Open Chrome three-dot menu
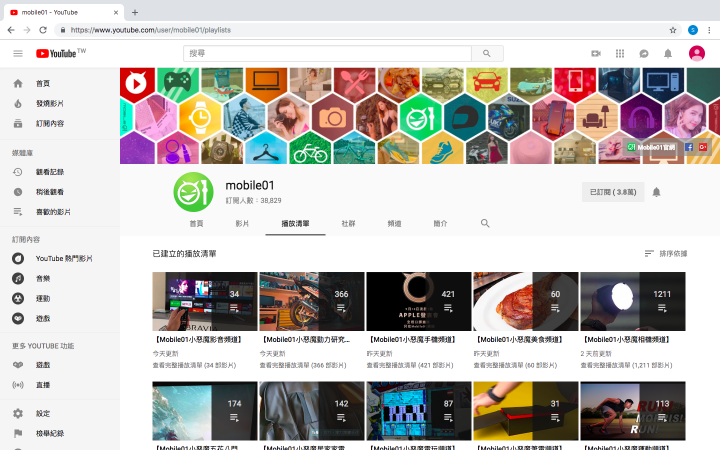Screen dimensions: 720x450 click(x=709, y=30)
